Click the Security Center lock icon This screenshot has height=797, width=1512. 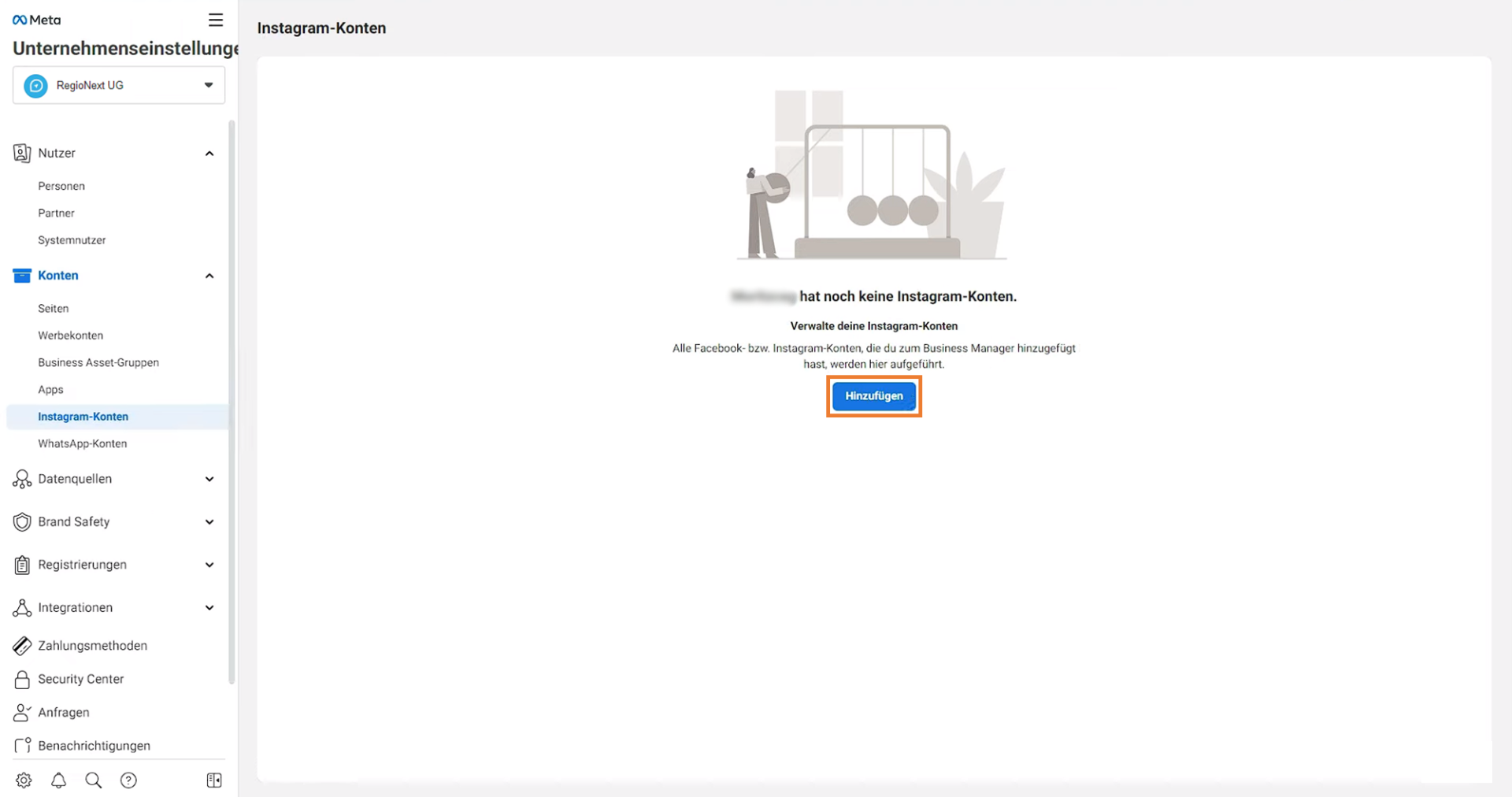coord(22,679)
